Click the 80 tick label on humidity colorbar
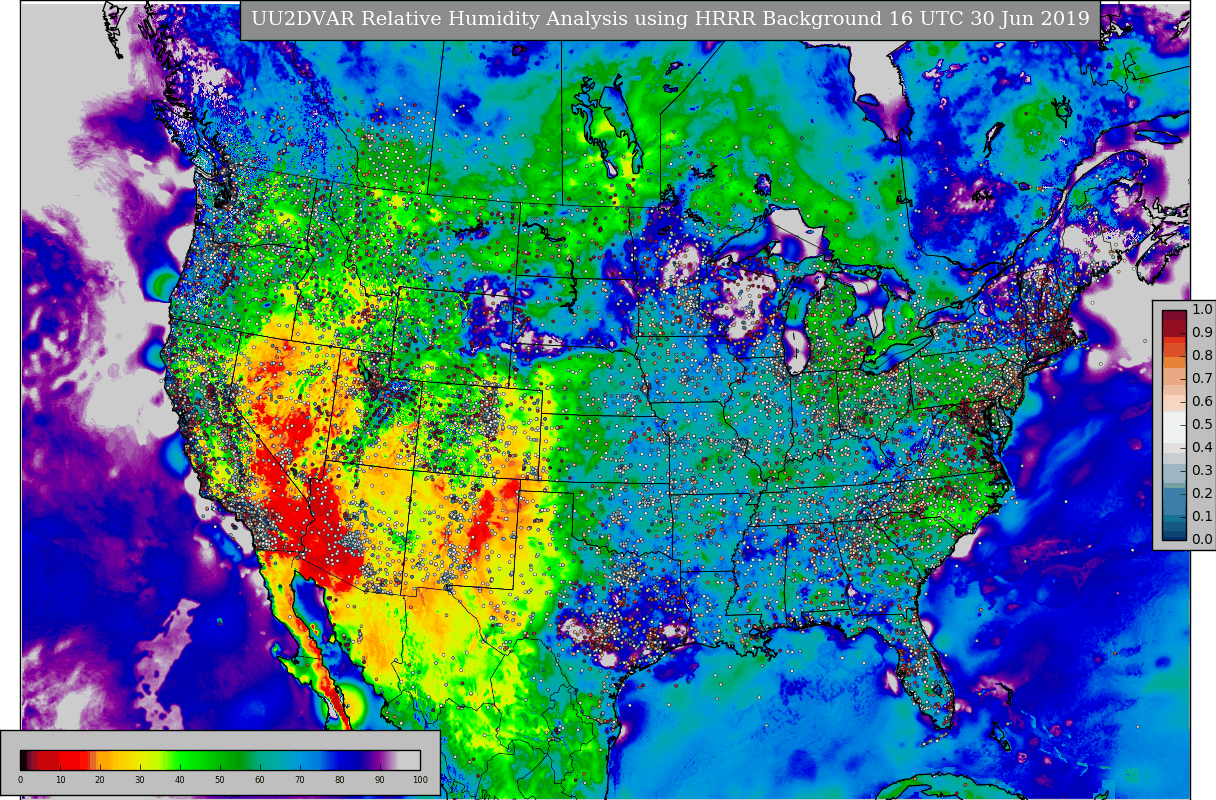This screenshot has width=1216, height=800. point(340,780)
